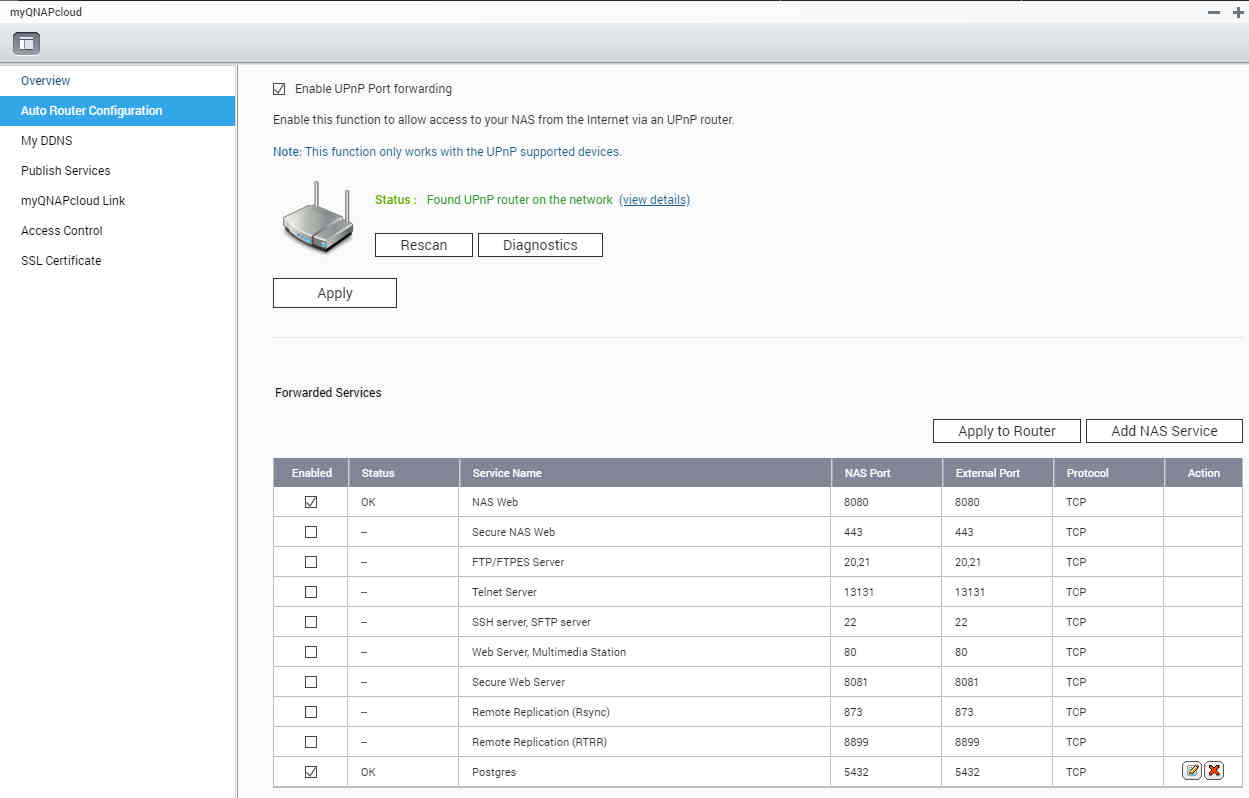This screenshot has width=1249, height=798.
Task: Click the plus icon in title bar
Action: [x=1238, y=12]
